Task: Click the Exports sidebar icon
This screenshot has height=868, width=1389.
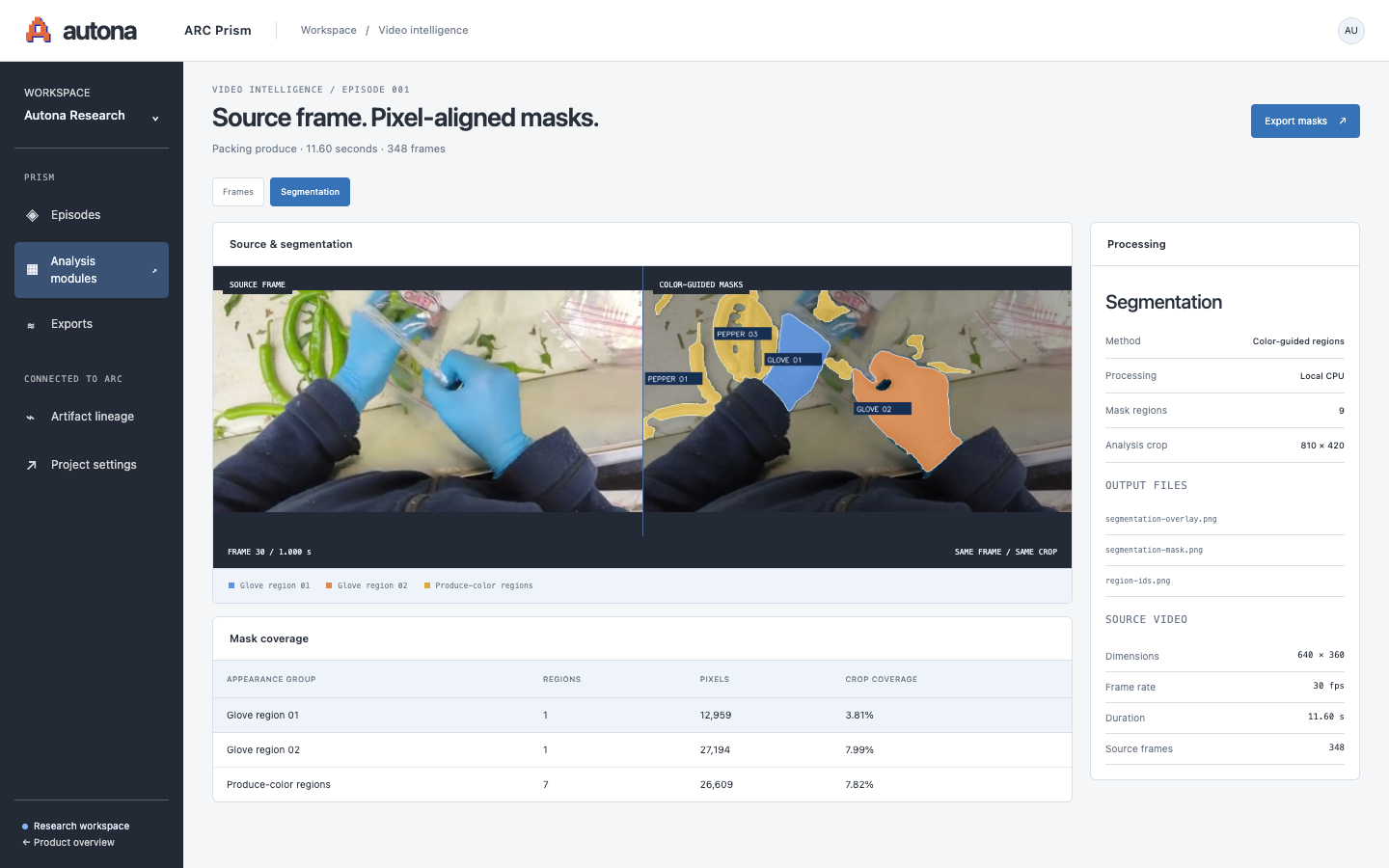Action: tap(31, 325)
